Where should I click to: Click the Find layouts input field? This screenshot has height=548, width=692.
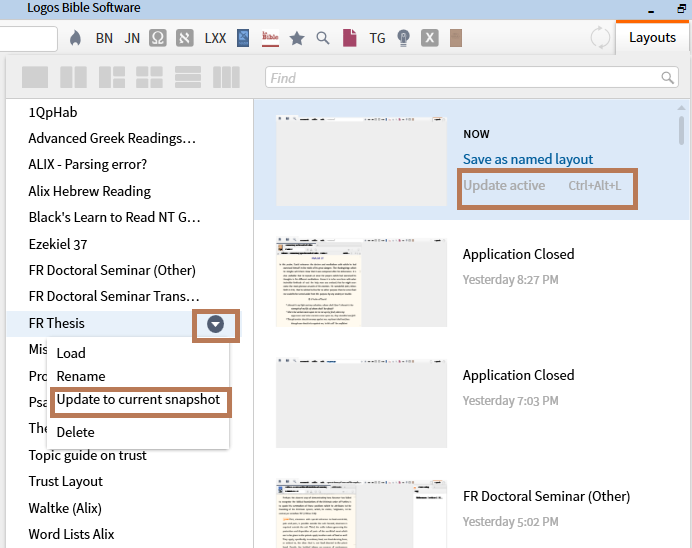(x=472, y=78)
